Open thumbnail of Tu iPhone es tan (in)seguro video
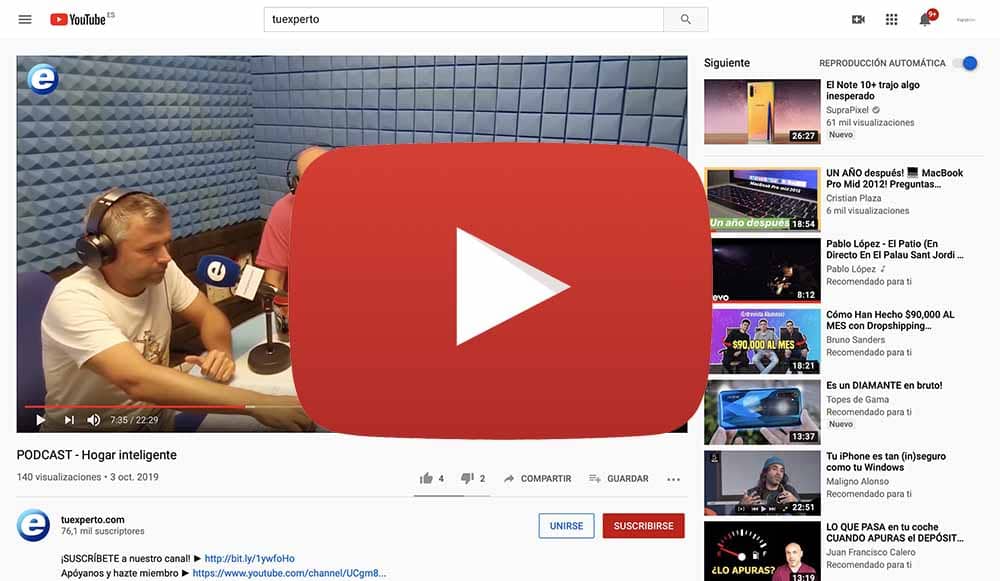The width and height of the screenshot is (1000, 581). coord(762,483)
